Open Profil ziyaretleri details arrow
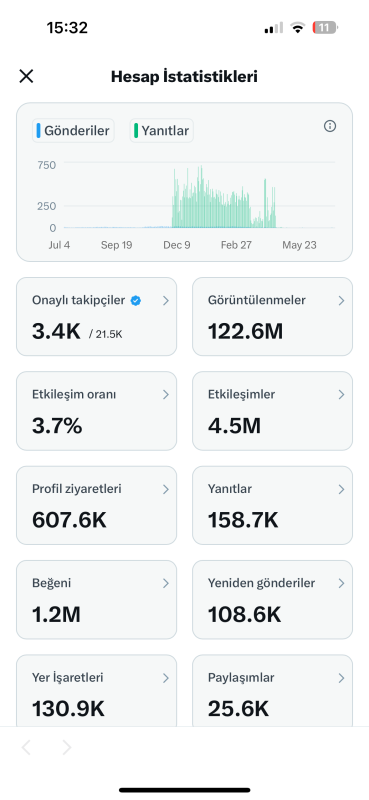369x800 pixels. 165,489
